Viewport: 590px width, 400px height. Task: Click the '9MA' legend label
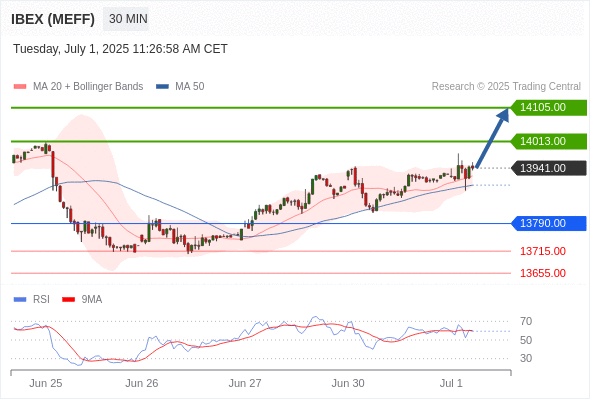pos(92,300)
